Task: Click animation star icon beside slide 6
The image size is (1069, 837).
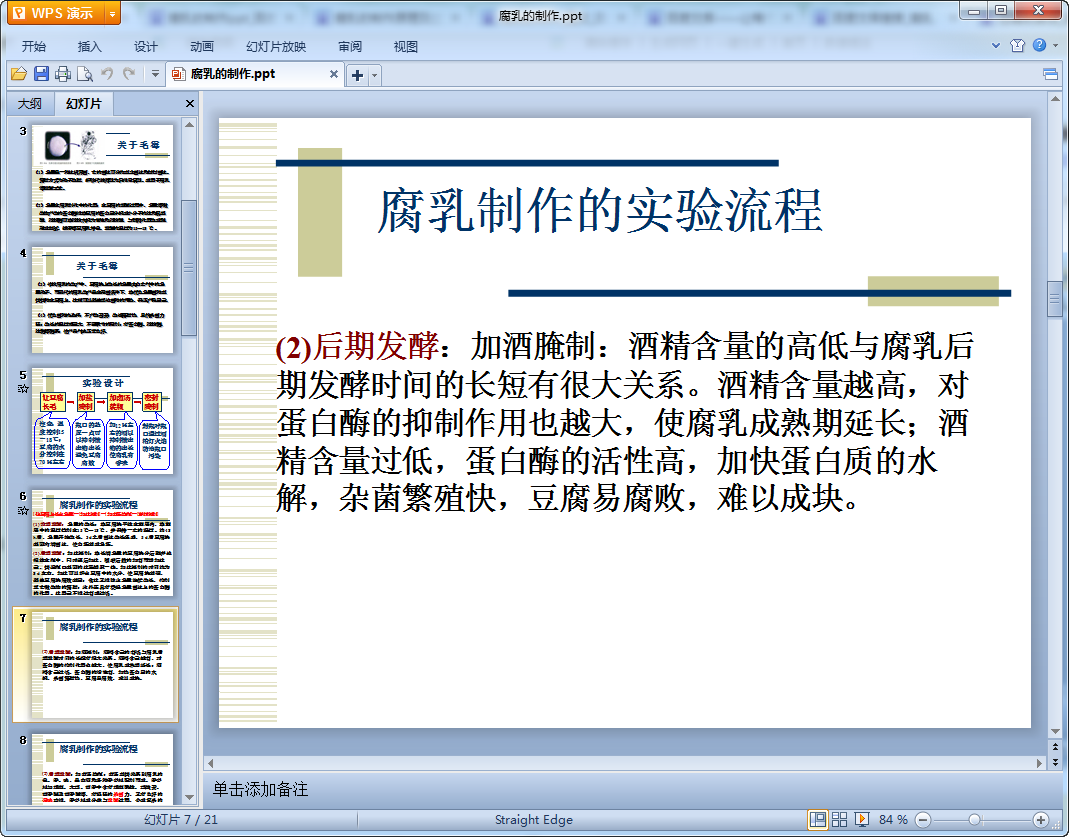Action: click(22, 510)
